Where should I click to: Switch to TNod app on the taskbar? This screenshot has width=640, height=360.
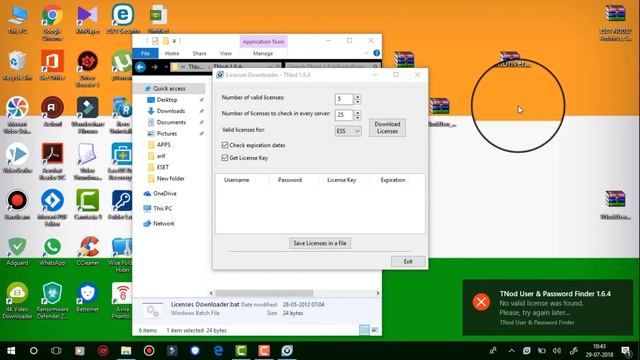coord(287,351)
